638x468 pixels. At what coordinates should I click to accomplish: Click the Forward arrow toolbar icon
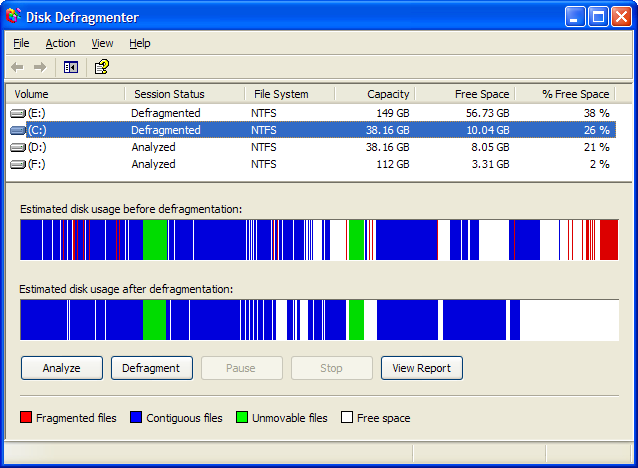click(40, 67)
